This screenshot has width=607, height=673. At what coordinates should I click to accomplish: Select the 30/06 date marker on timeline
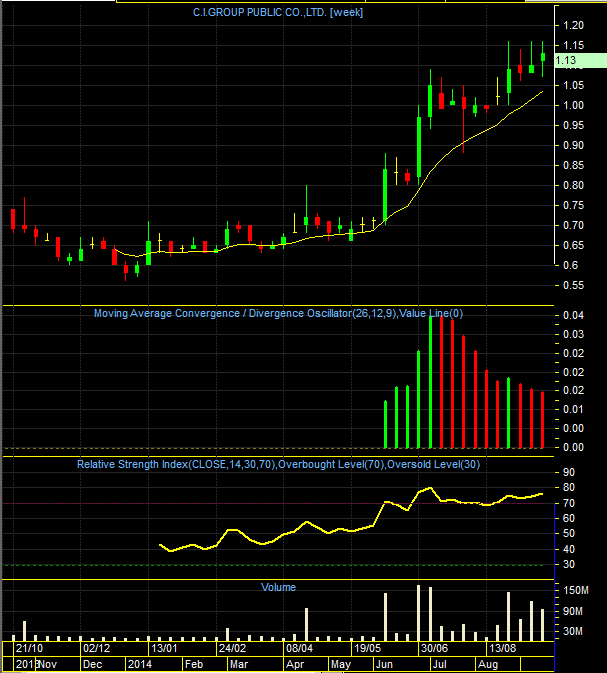(x=434, y=648)
